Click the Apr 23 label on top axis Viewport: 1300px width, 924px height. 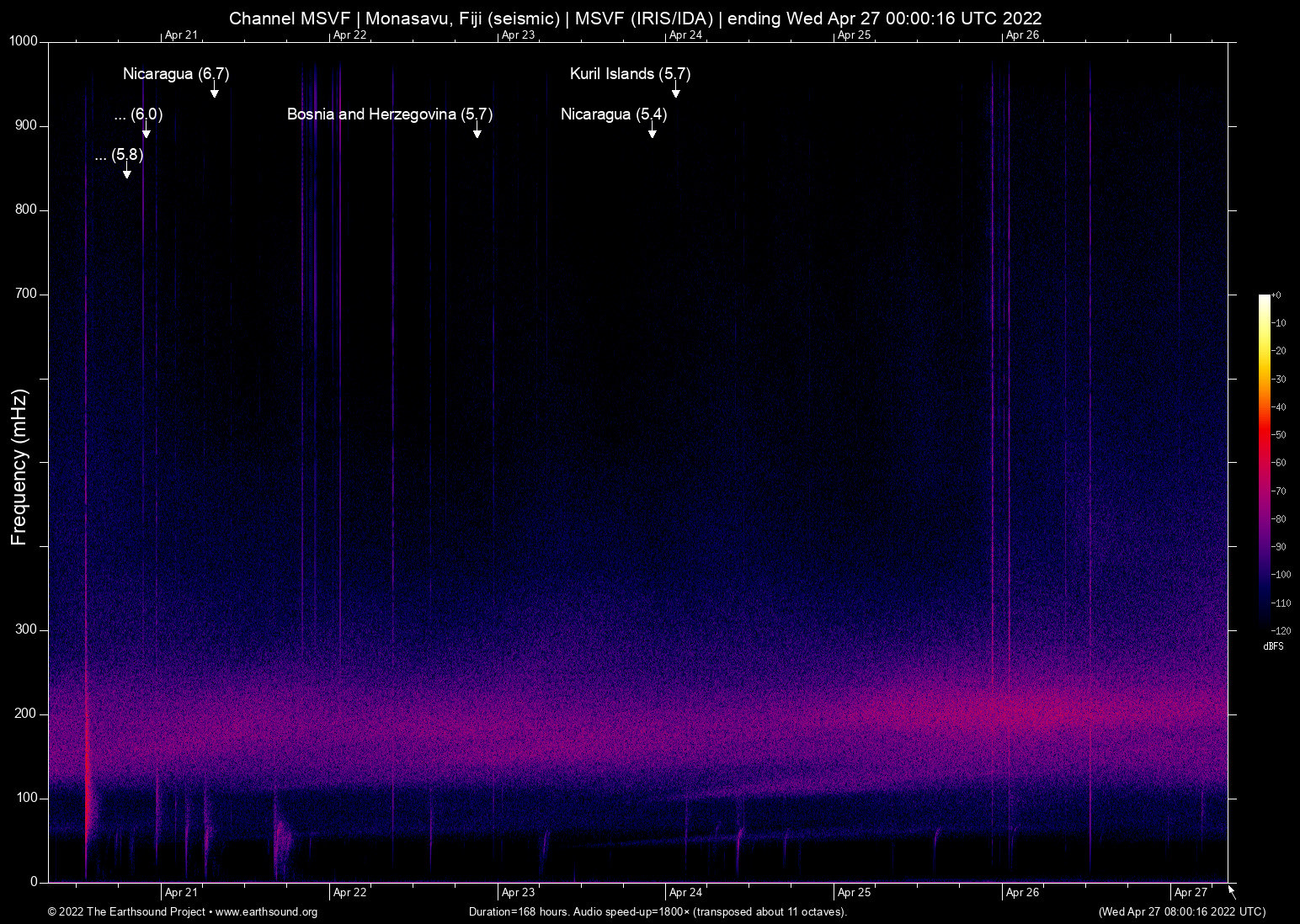point(519,35)
